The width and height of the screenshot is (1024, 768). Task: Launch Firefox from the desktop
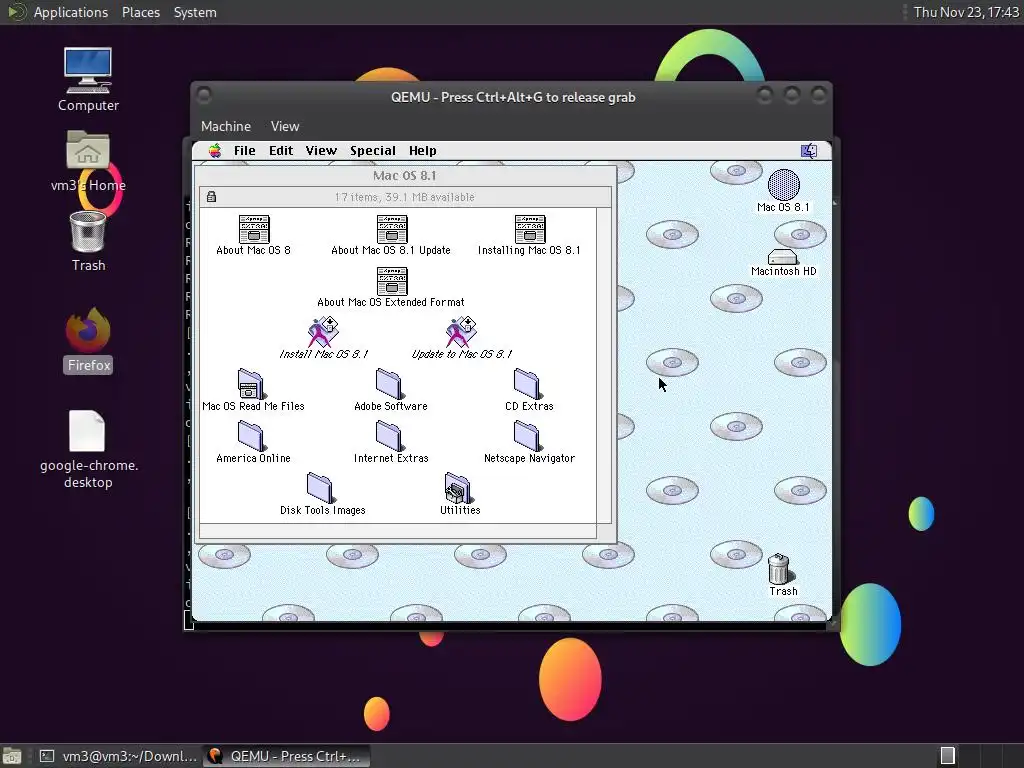(x=88, y=330)
